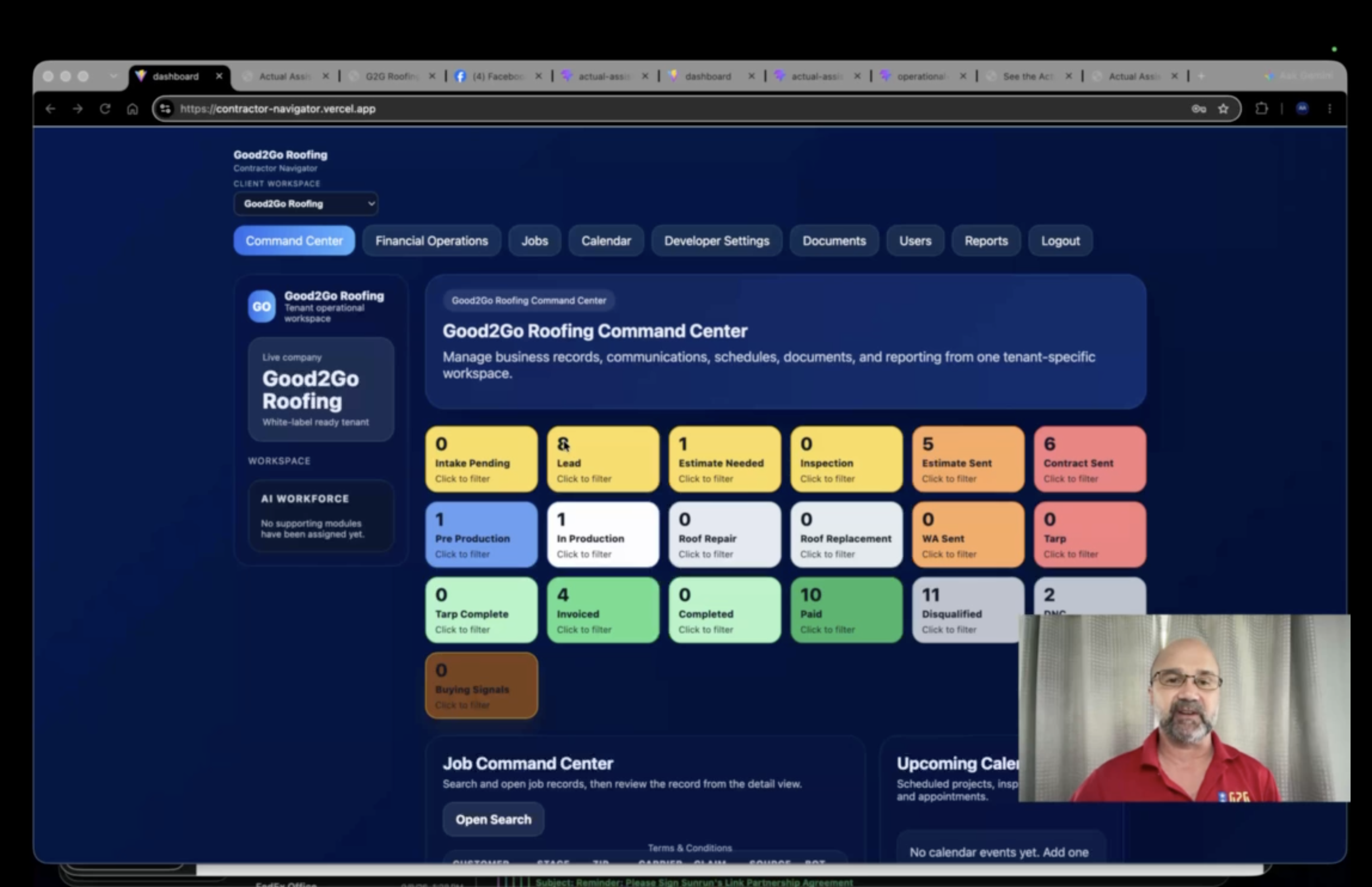Open the browser extensions puzzle icon
The height and width of the screenshot is (887, 1372).
pos(1262,108)
